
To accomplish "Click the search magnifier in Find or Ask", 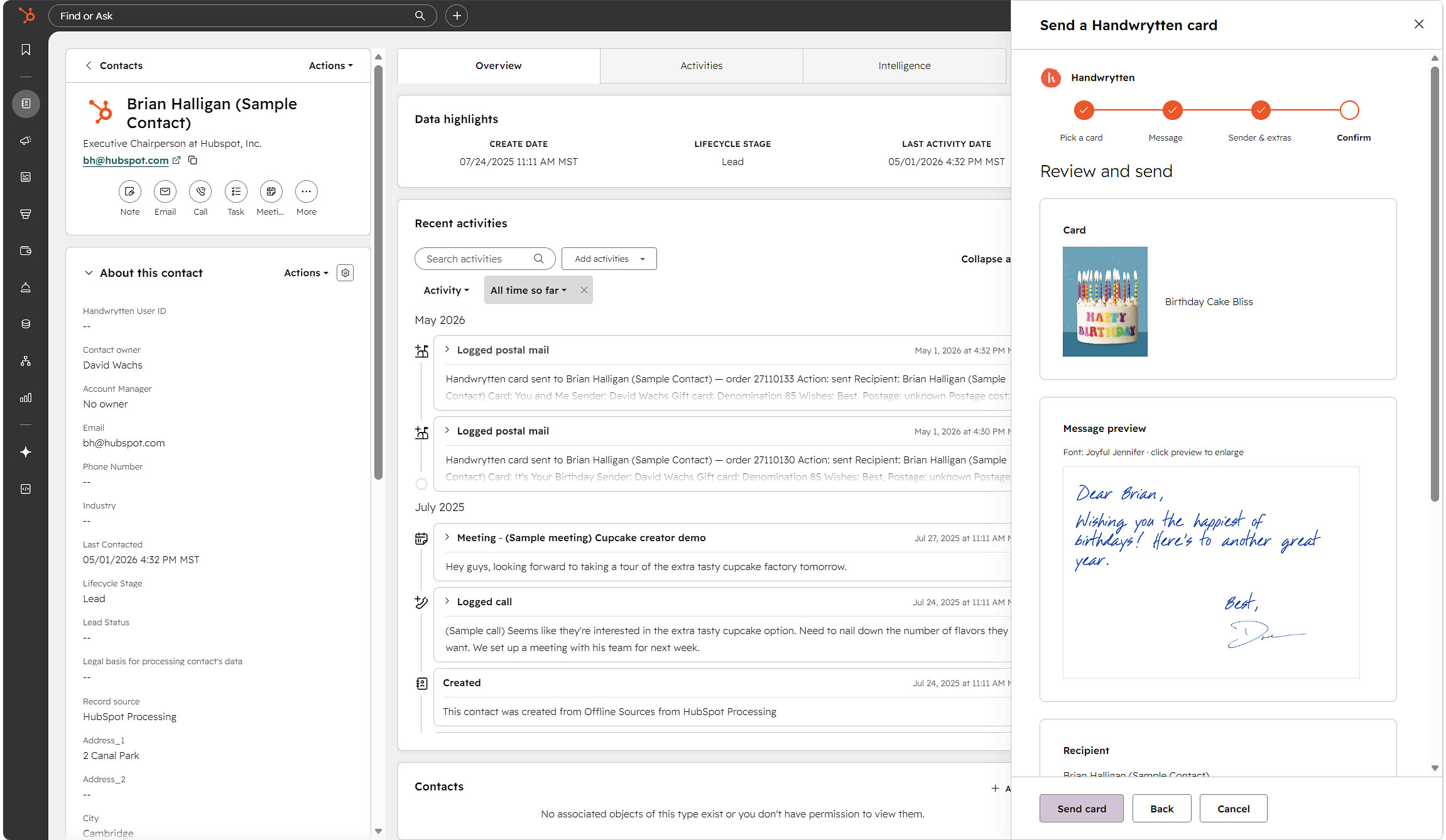I will coord(420,16).
